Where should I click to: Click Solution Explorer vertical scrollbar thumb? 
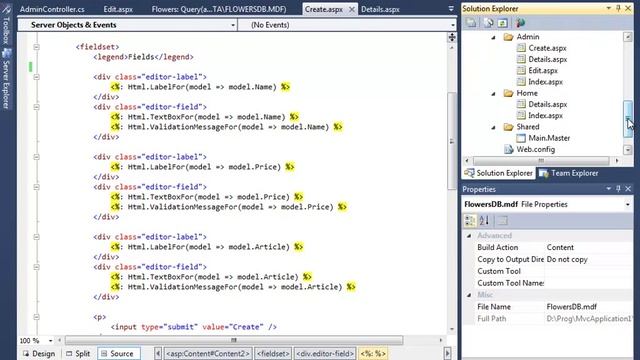tap(628, 119)
